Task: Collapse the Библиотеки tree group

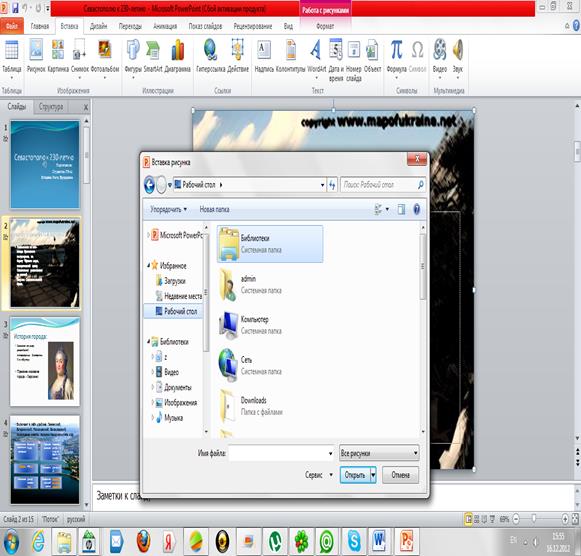Action: [148, 342]
